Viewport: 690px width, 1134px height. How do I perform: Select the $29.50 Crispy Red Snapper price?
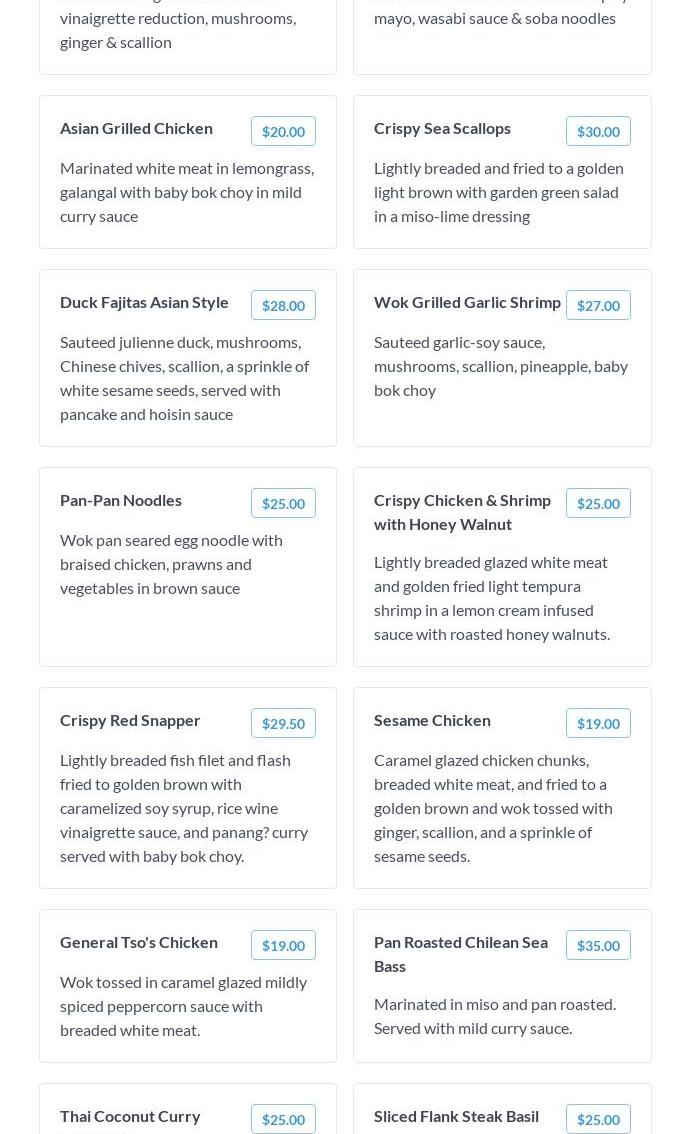tap(283, 723)
